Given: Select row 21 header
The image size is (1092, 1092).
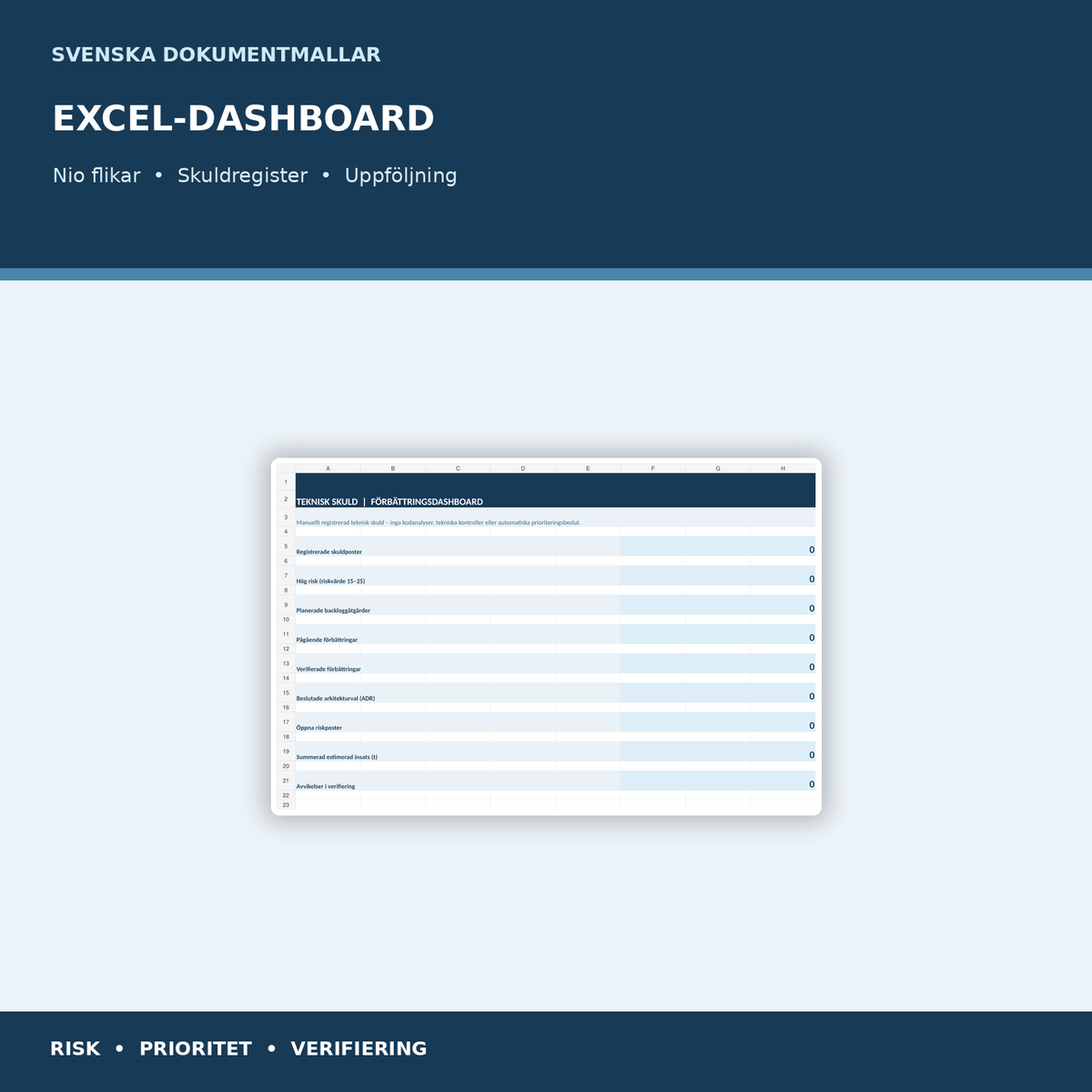Looking at the screenshot, I should (x=286, y=781).
